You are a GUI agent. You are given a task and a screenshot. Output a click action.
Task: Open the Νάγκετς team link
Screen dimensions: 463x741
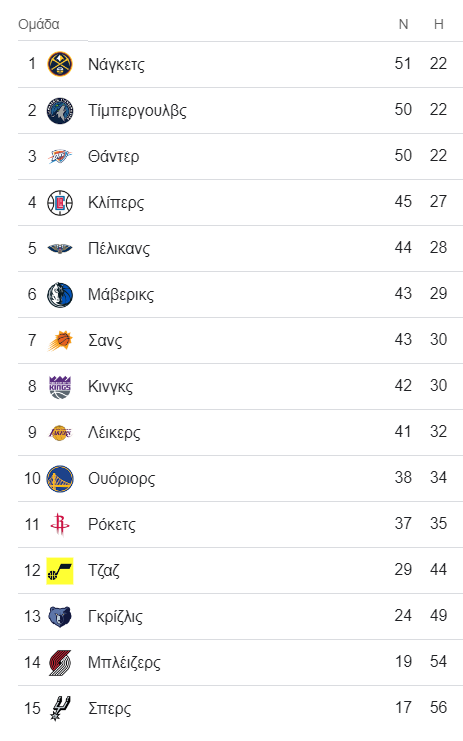(116, 64)
